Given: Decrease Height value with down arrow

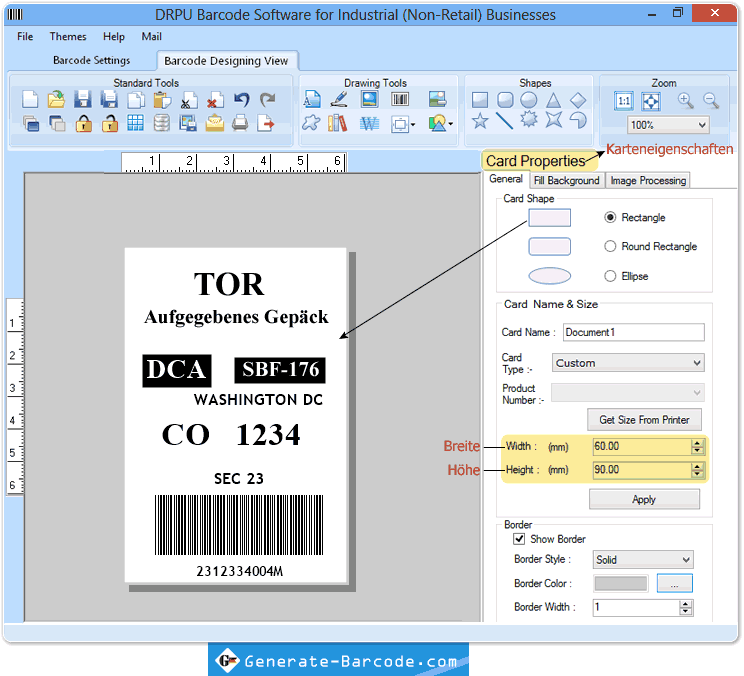Looking at the screenshot, I should (x=697, y=473).
